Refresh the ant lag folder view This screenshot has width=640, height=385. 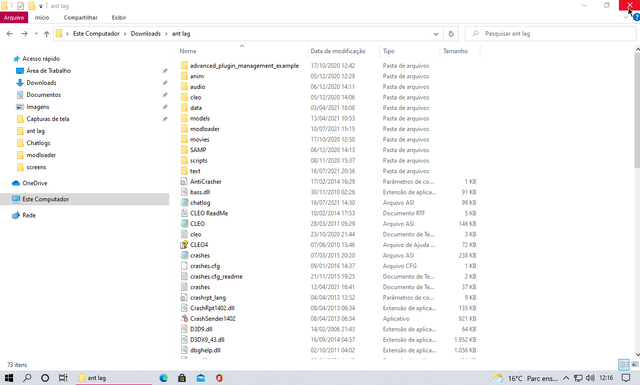click(451, 33)
